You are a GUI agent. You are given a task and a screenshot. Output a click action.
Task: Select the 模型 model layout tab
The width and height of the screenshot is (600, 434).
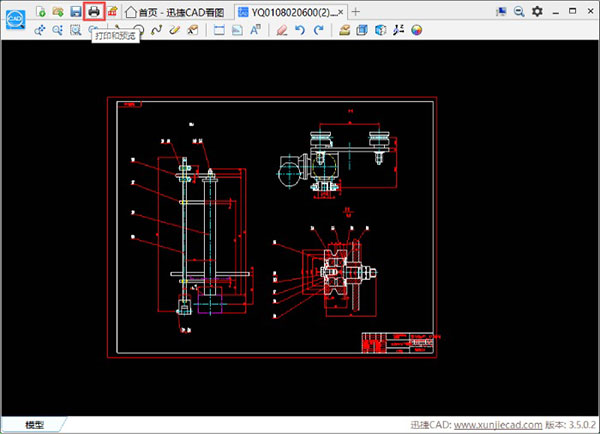click(34, 425)
